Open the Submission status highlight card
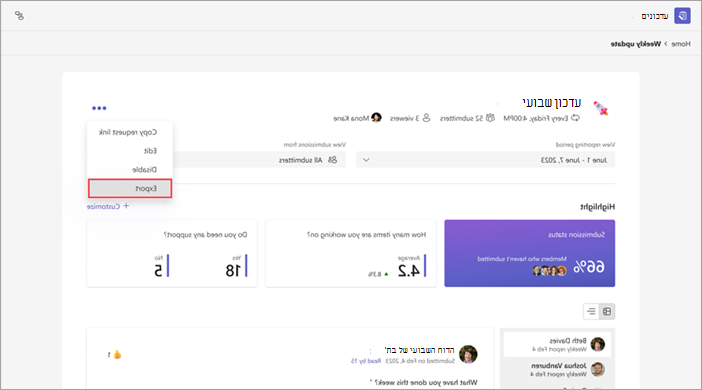702x390 pixels. [530, 253]
